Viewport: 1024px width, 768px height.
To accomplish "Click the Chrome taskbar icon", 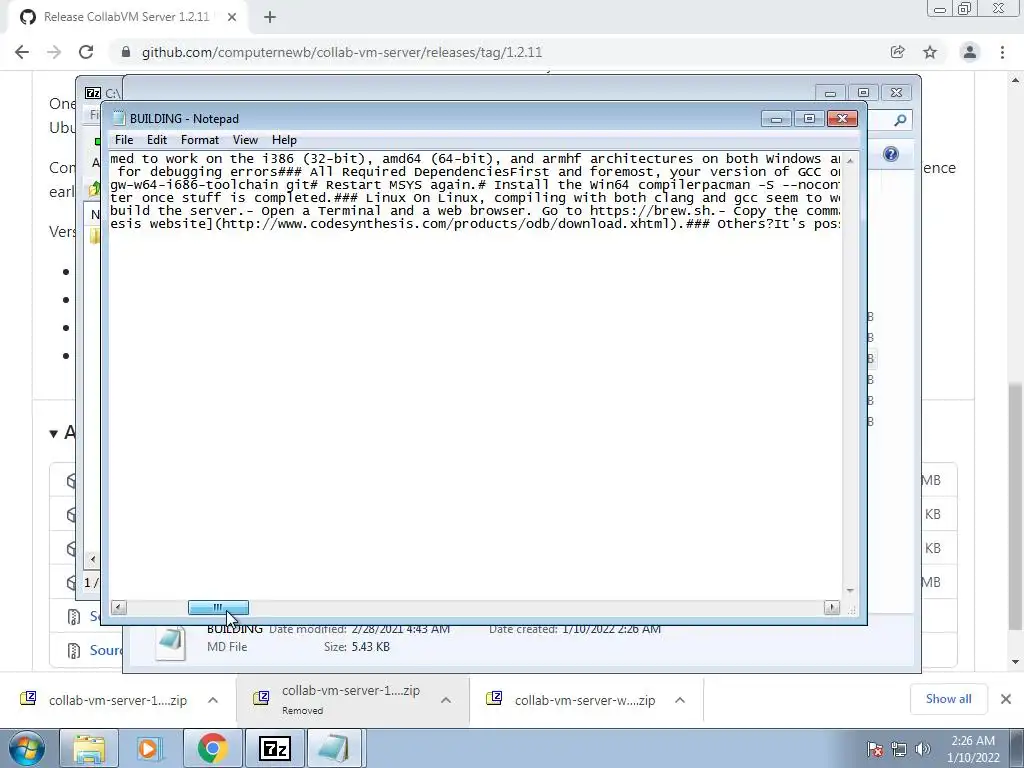I will point(212,748).
